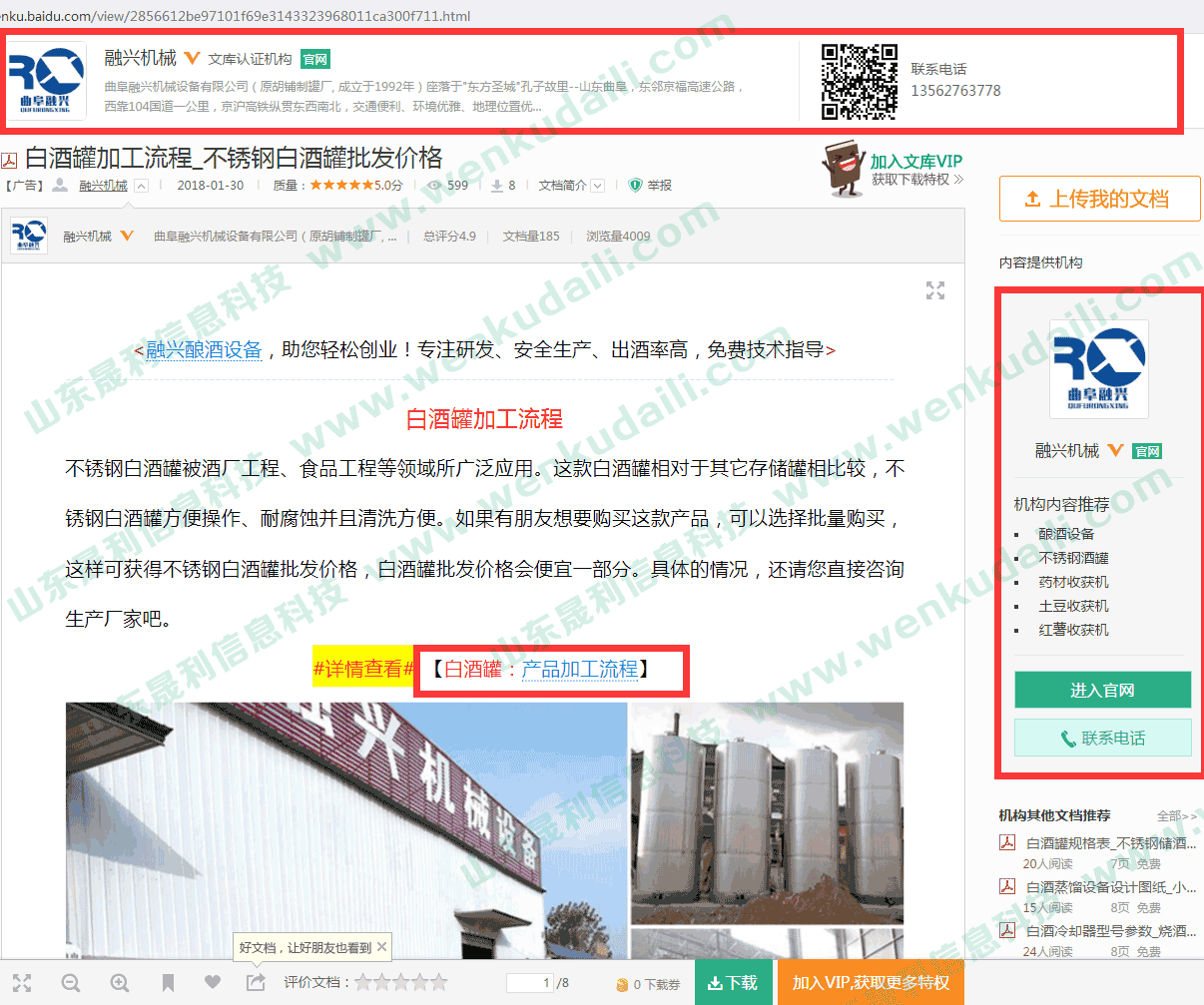Open 红薯收获机 recommended link

click(1073, 630)
